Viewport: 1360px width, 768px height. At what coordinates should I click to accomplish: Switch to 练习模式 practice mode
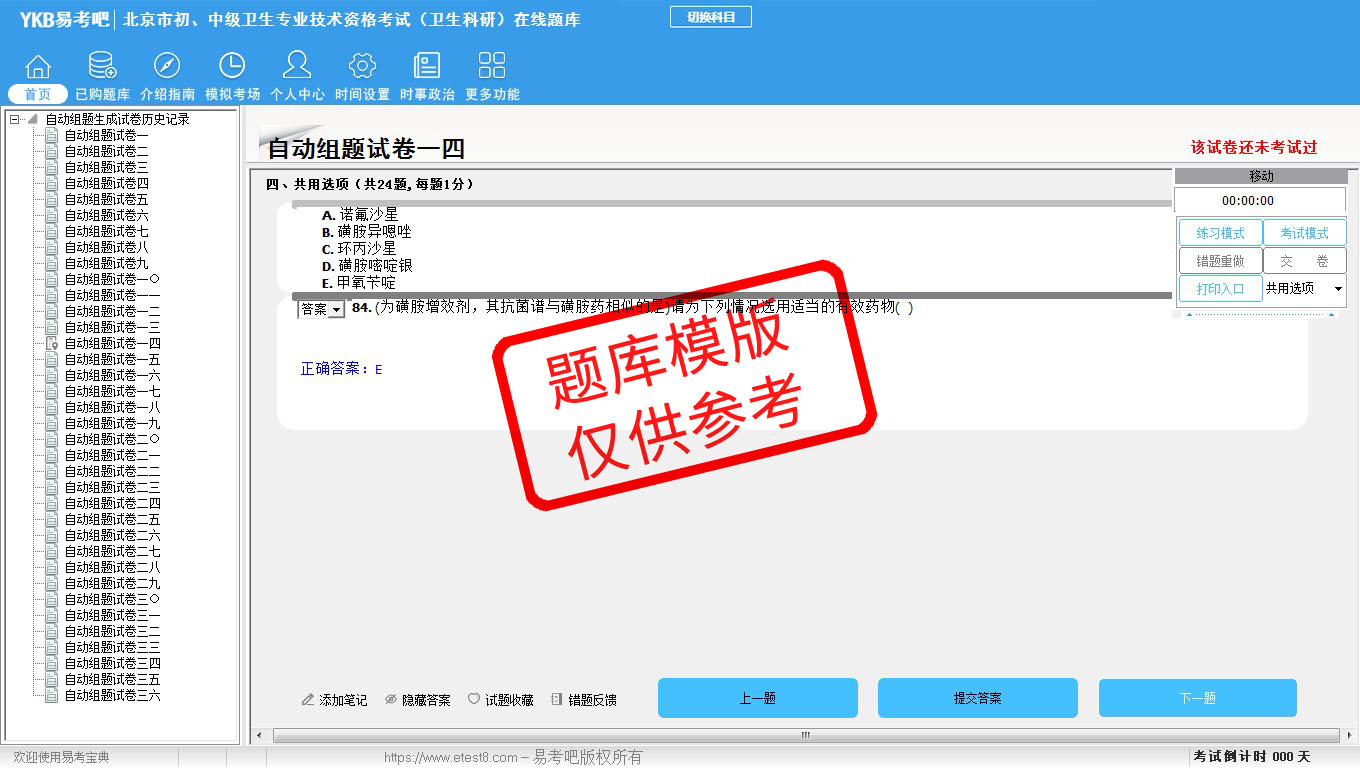1219,233
